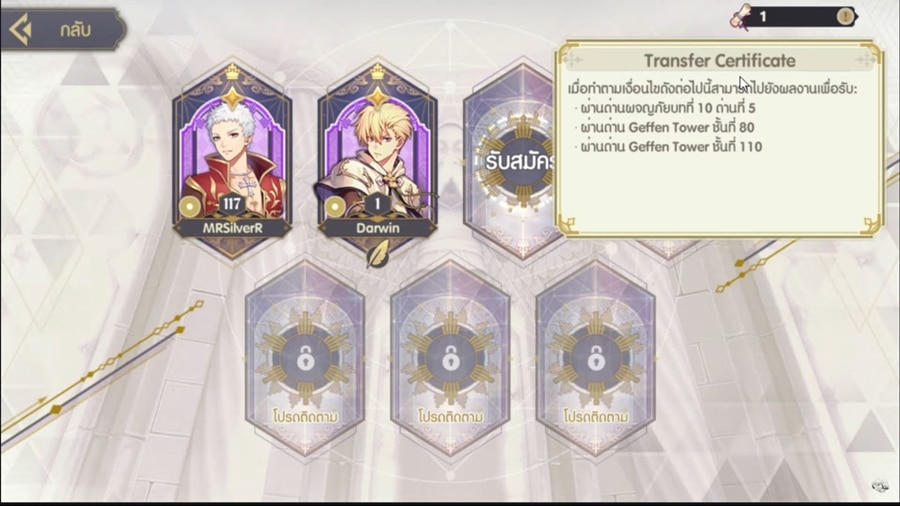900x506 pixels.
Task: Click the middle locked slot padlock
Action: 451,360
